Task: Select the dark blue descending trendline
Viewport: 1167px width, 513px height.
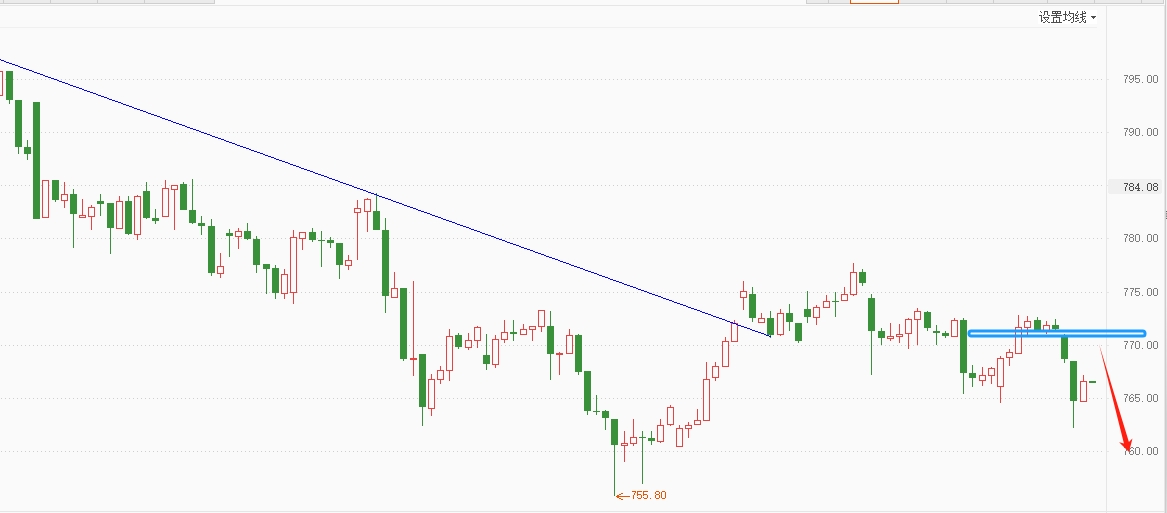Action: tap(385, 197)
